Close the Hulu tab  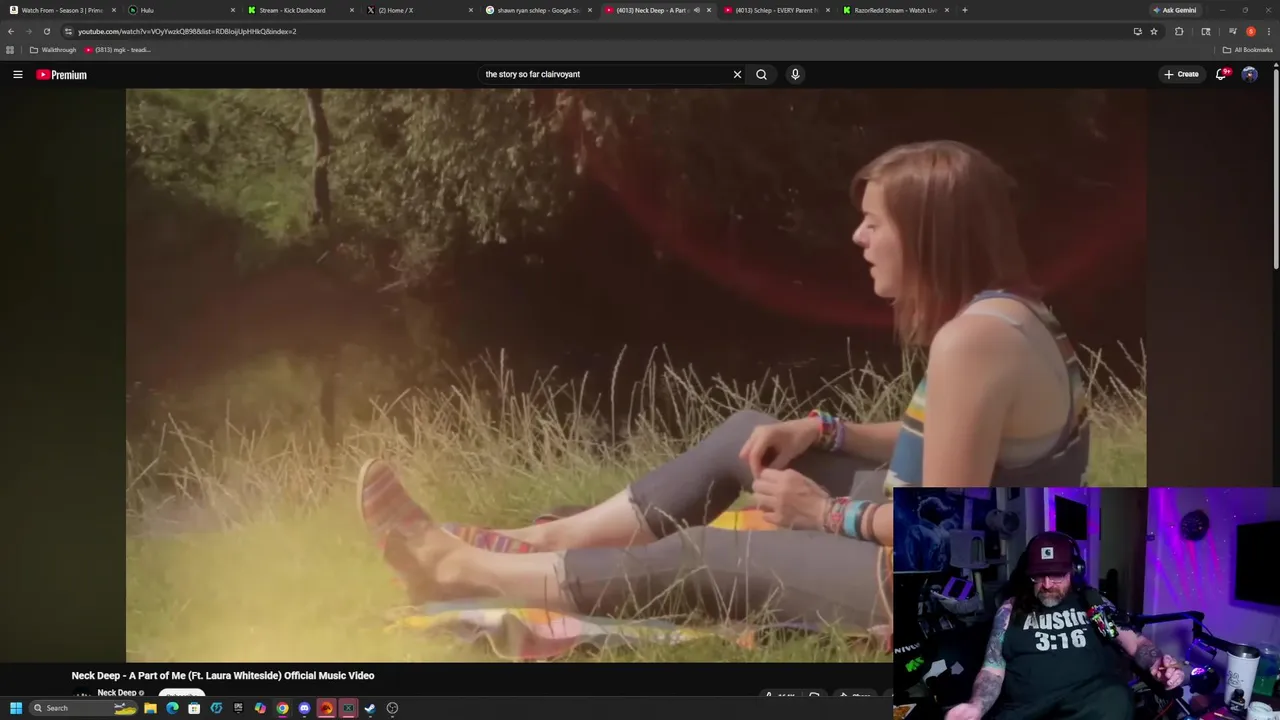(233, 10)
